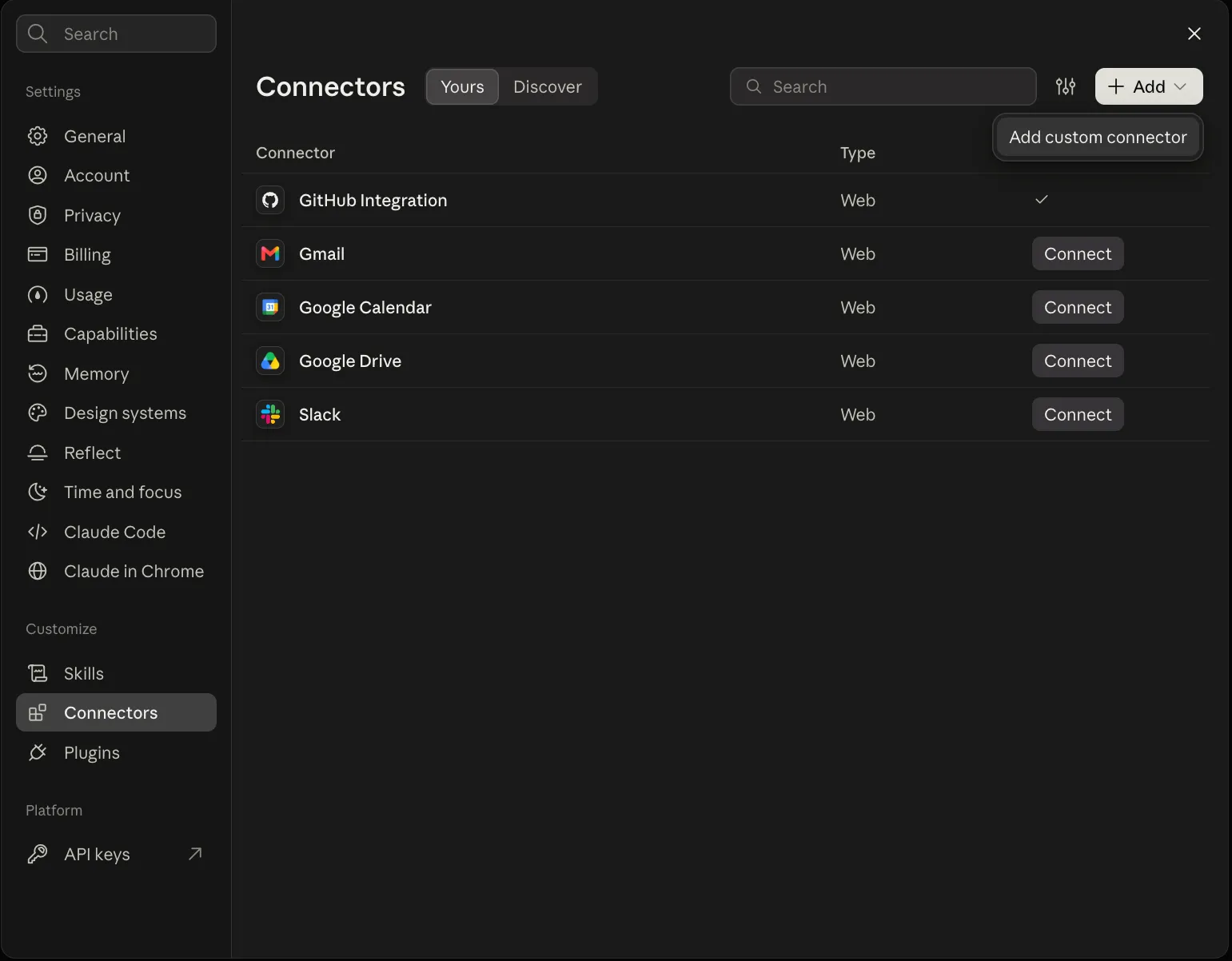The image size is (1232, 961).
Task: Click the connected checkmark for GitHub Integration
Action: (1041, 199)
